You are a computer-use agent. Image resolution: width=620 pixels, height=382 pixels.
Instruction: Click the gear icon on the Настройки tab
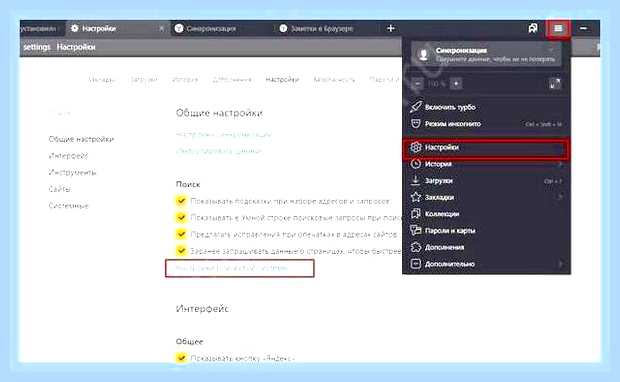(x=74, y=28)
